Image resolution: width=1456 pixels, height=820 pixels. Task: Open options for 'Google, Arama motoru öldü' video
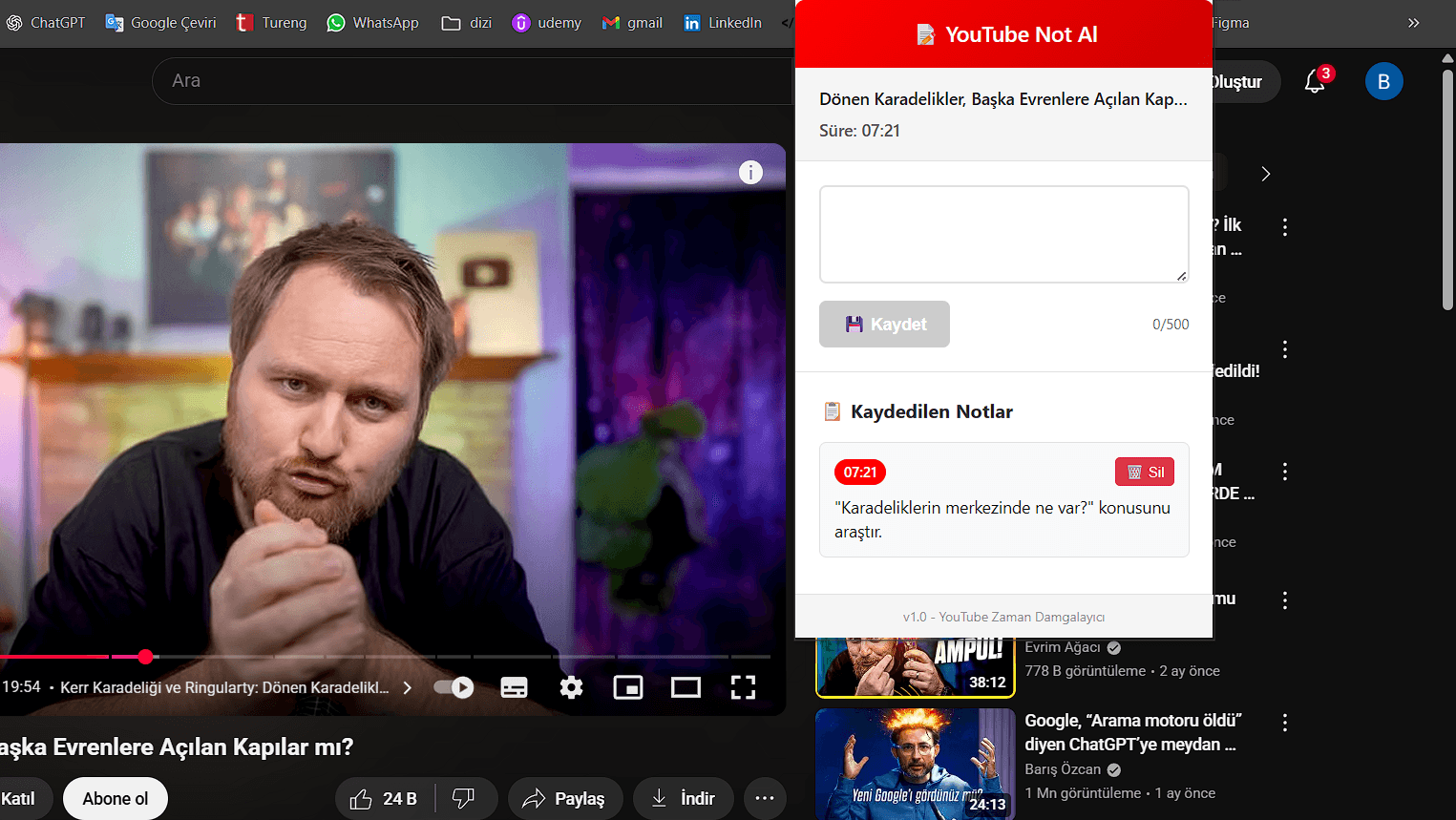[x=1285, y=723]
